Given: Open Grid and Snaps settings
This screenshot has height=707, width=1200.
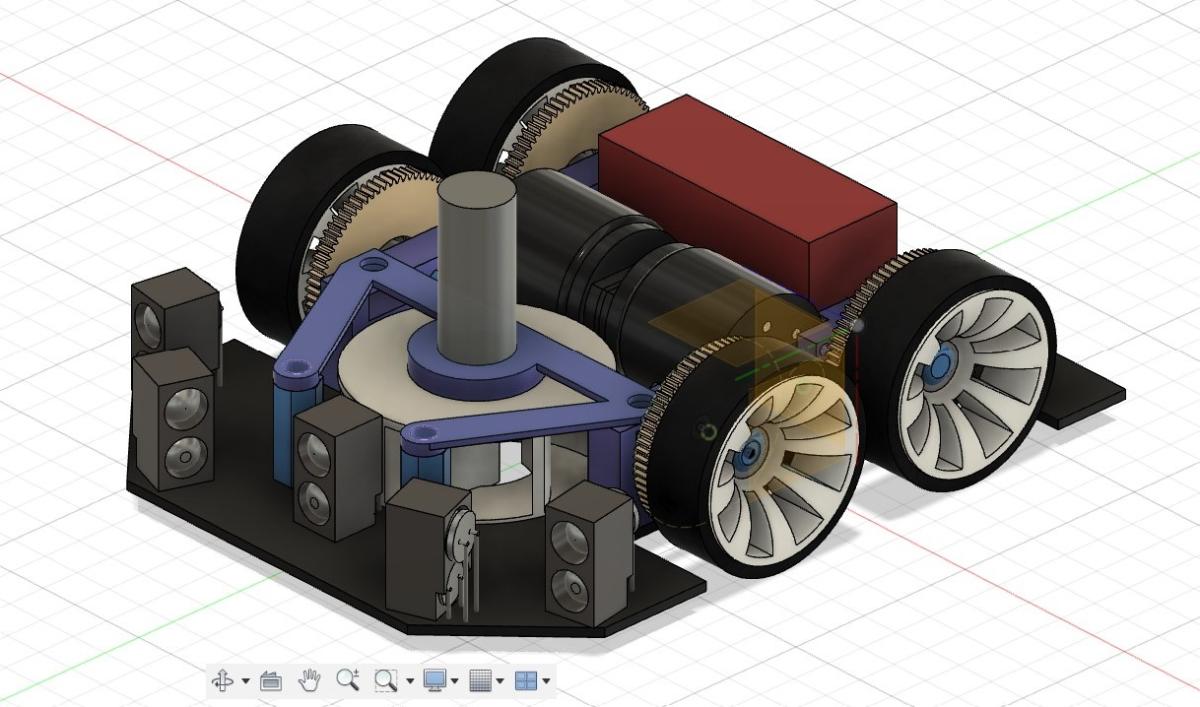Looking at the screenshot, I should [x=482, y=681].
